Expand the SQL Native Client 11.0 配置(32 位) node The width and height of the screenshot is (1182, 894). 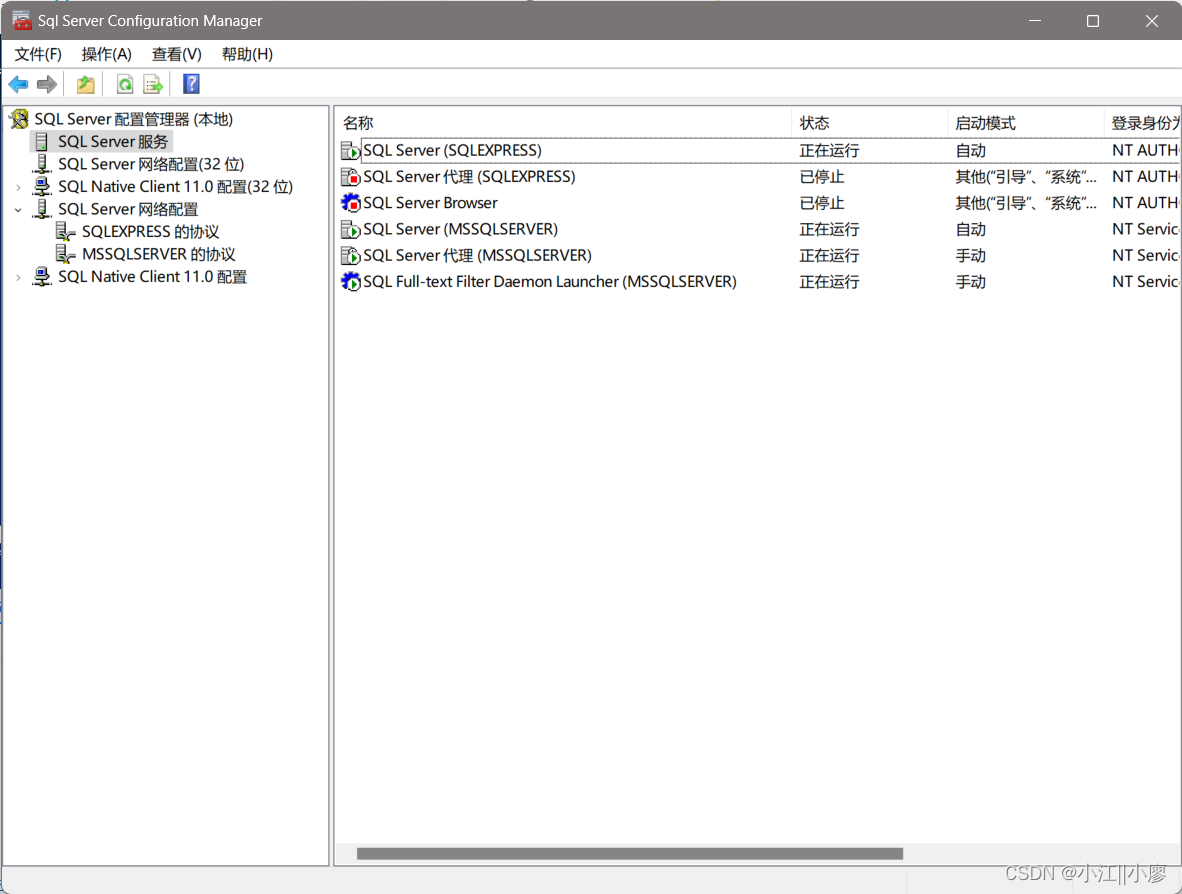point(17,186)
